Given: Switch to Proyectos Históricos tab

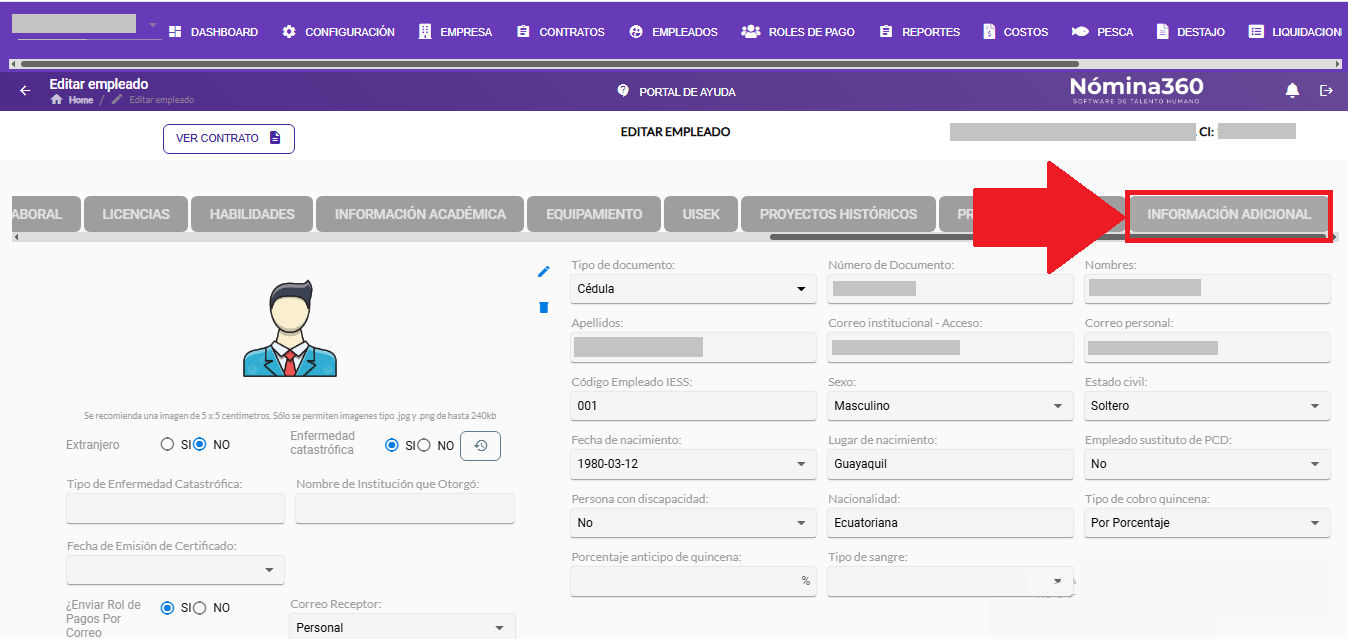Looking at the screenshot, I should coord(838,214).
